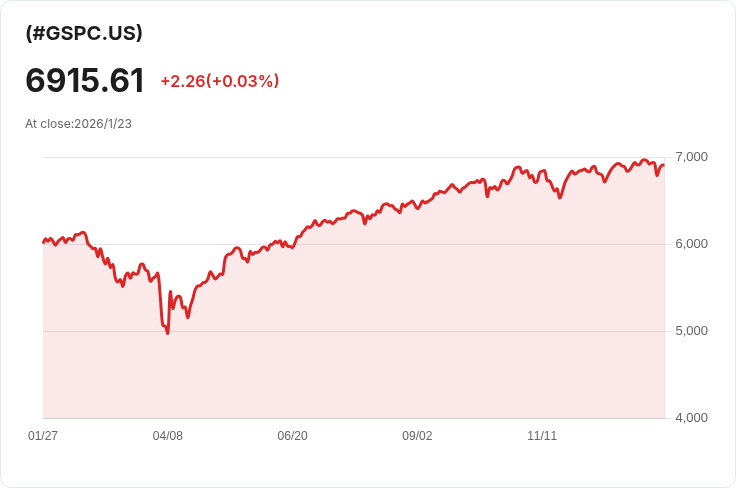
Task: Click the +2.26(+0.03%) change indicator
Action: pyautogui.click(x=220, y=81)
